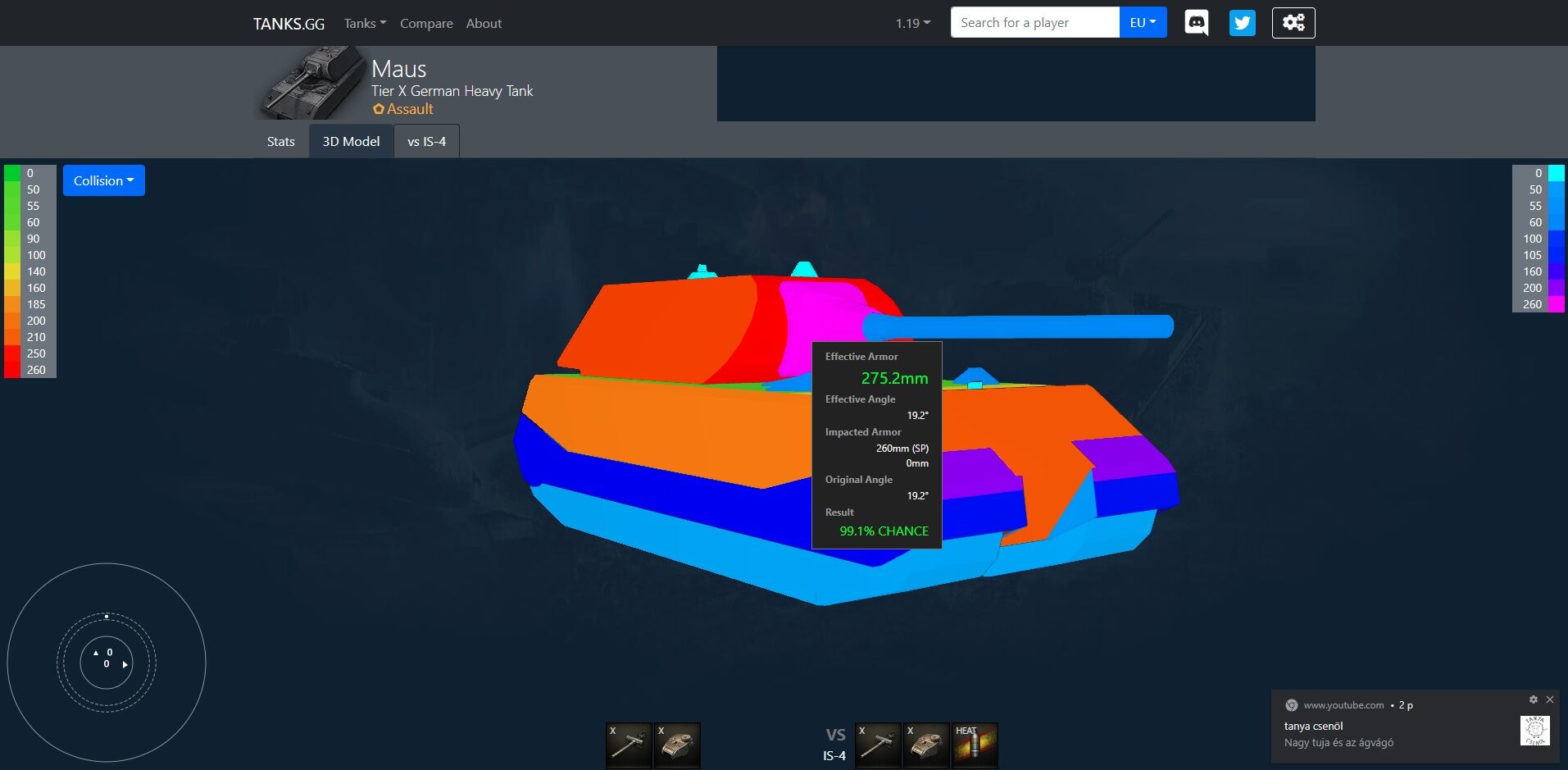Click the Assault role star icon
The width and height of the screenshot is (1568, 770).
[378, 109]
